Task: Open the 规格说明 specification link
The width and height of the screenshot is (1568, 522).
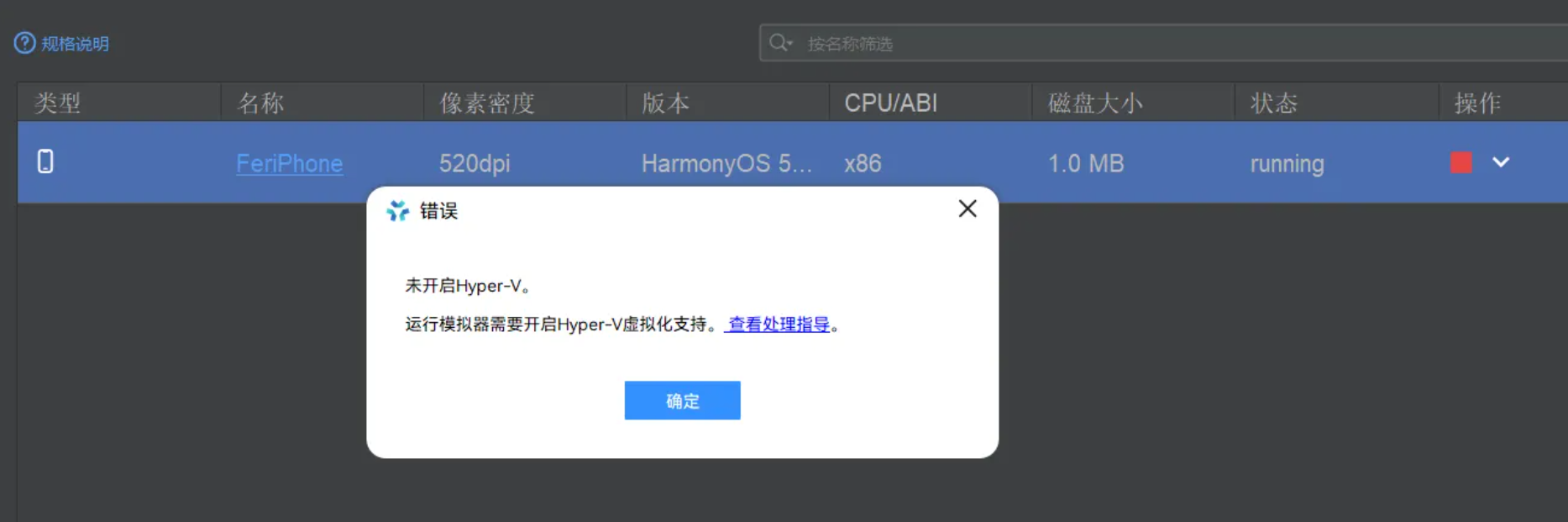Action: pos(75,44)
